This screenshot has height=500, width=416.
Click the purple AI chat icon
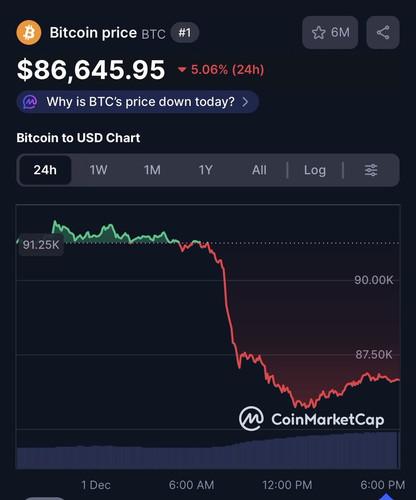point(30,102)
